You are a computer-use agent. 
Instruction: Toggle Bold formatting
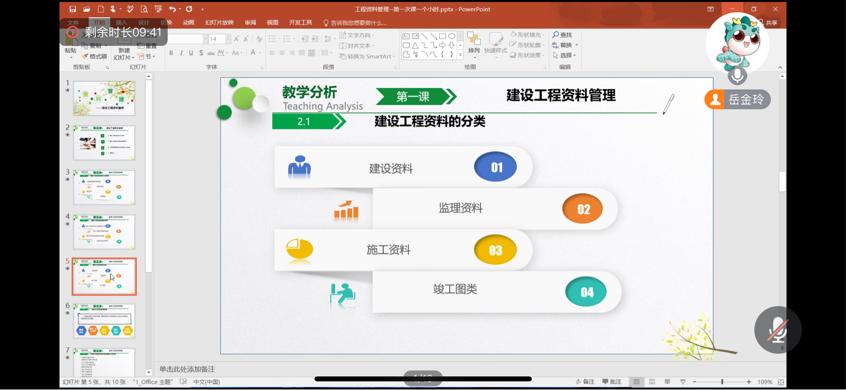(x=171, y=53)
